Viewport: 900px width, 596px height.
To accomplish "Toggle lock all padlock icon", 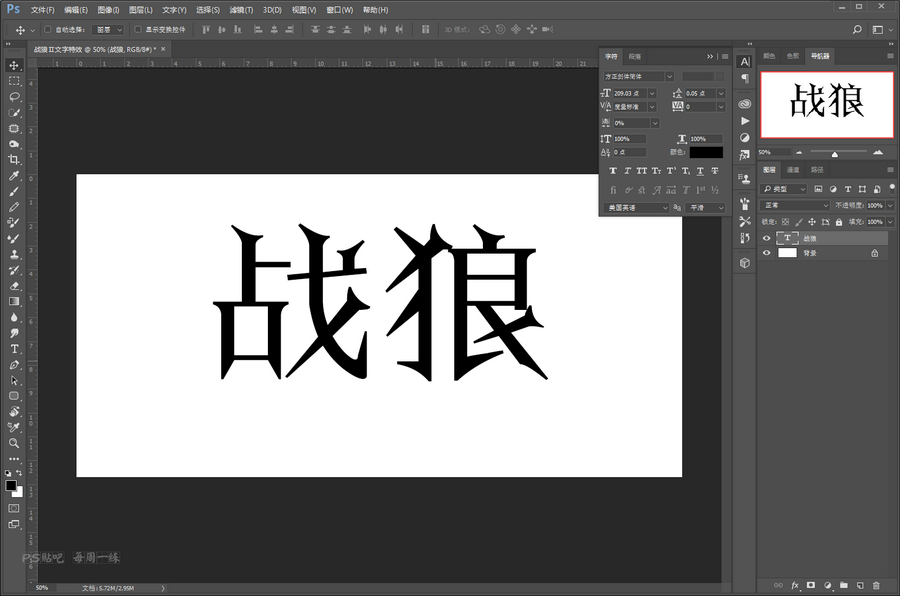I will (x=839, y=222).
